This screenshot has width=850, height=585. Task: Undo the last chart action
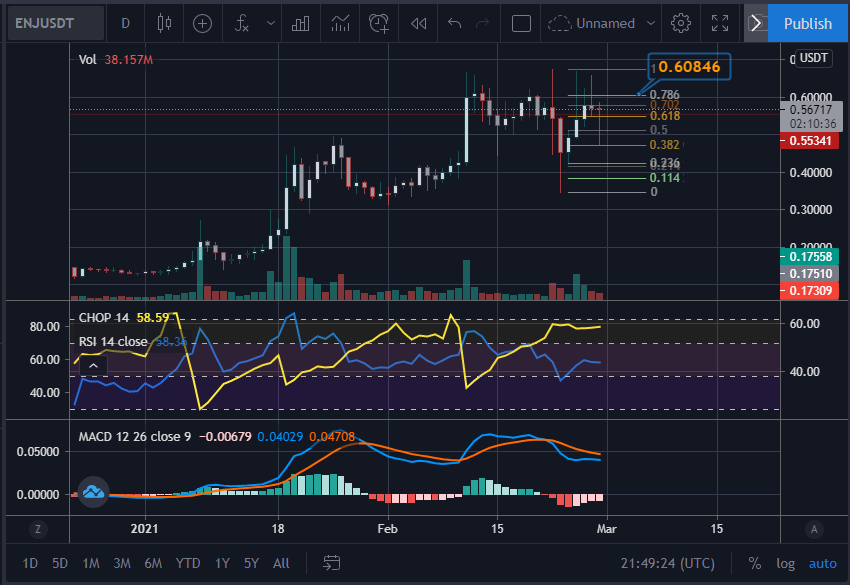[x=454, y=23]
